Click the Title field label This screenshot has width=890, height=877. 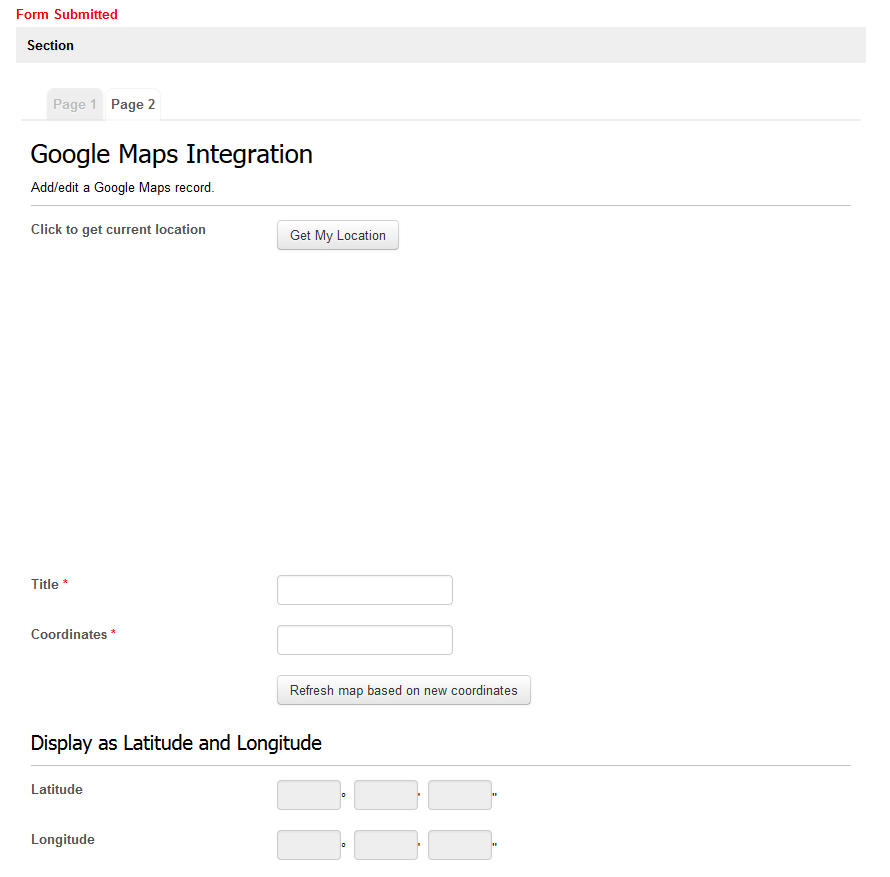click(x=45, y=584)
